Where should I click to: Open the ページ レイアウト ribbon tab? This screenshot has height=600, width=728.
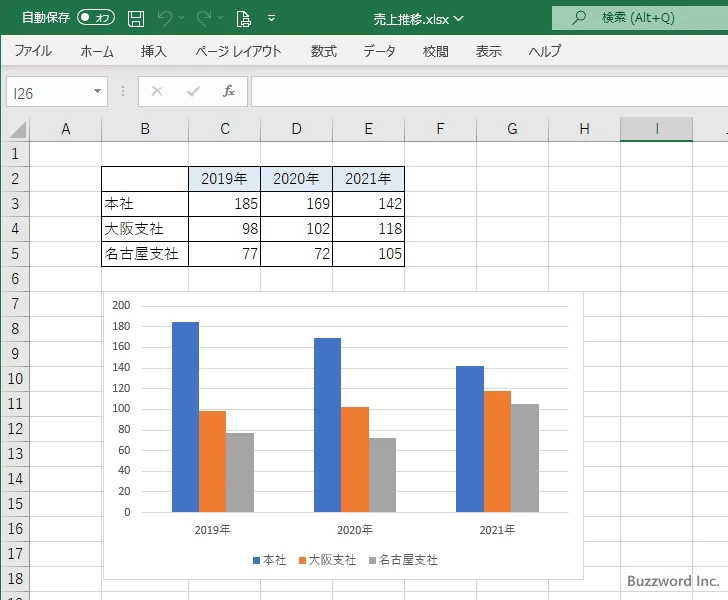(x=238, y=51)
